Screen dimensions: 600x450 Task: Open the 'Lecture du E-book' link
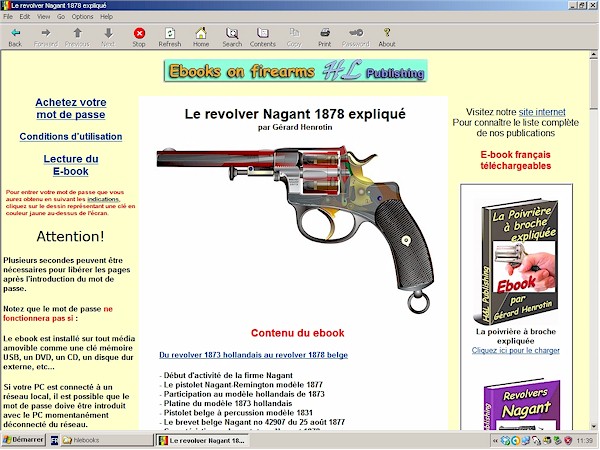tap(71, 165)
